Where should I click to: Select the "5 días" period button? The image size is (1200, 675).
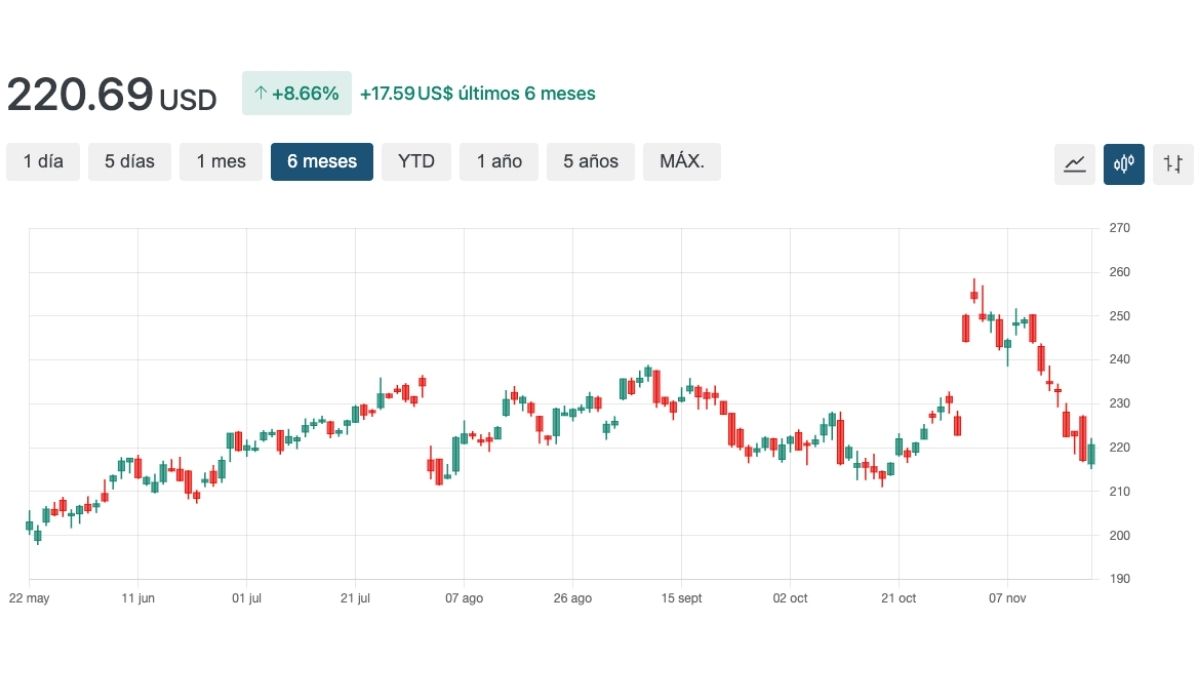pyautogui.click(x=129, y=161)
